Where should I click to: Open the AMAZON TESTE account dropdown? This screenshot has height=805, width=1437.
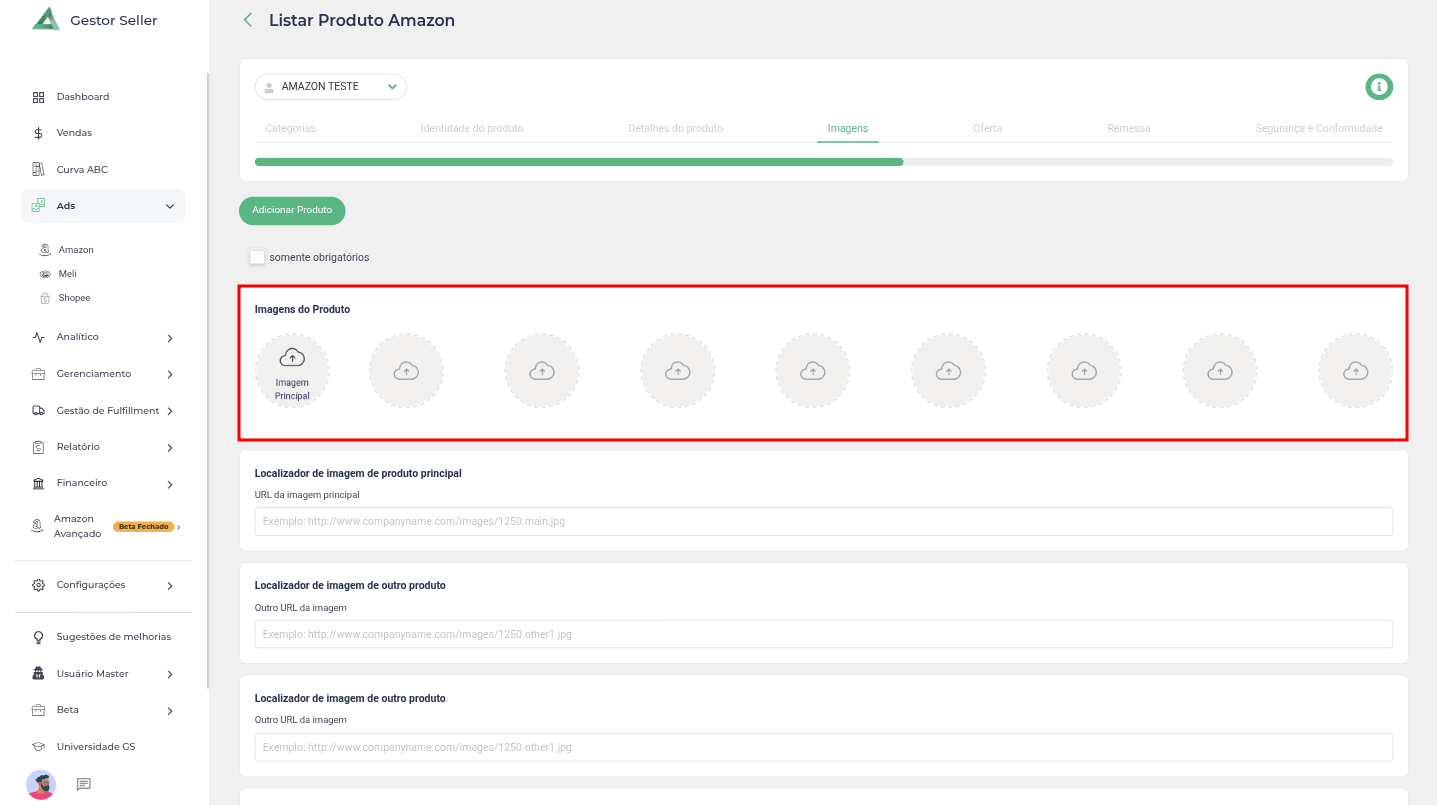(331, 87)
